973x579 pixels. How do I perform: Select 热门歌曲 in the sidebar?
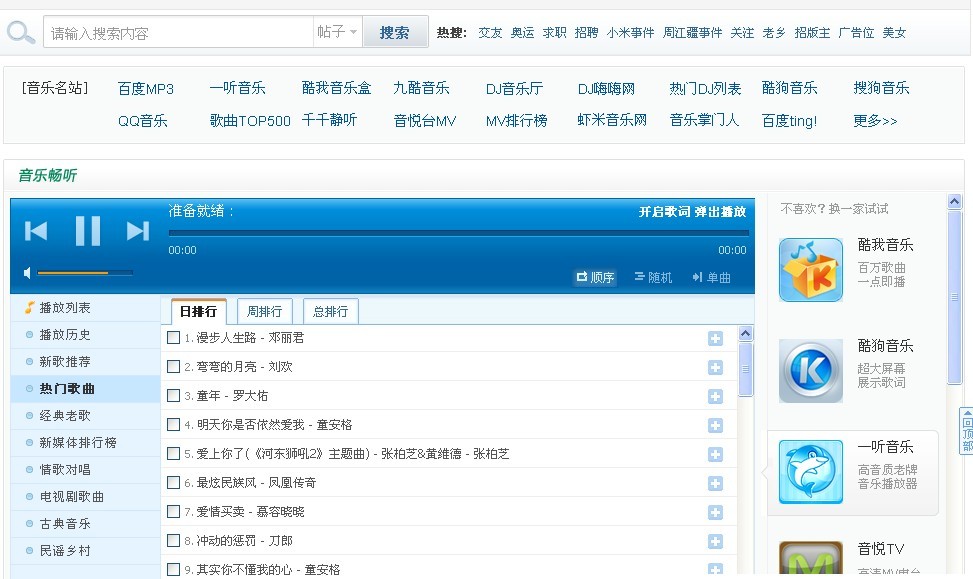click(67, 388)
